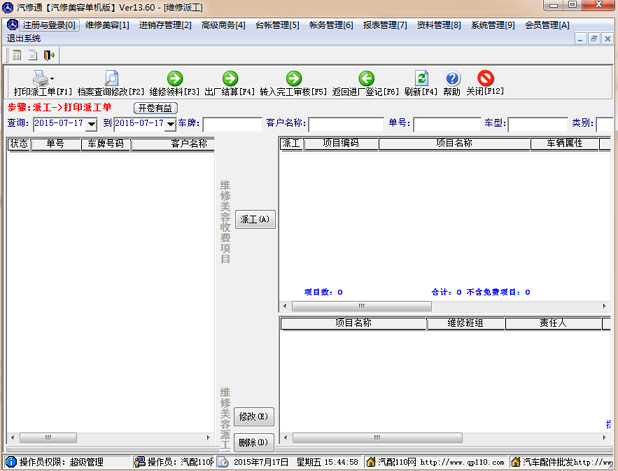Open the 报表管理[7] menu
The height and width of the screenshot is (471, 618).
point(385,25)
